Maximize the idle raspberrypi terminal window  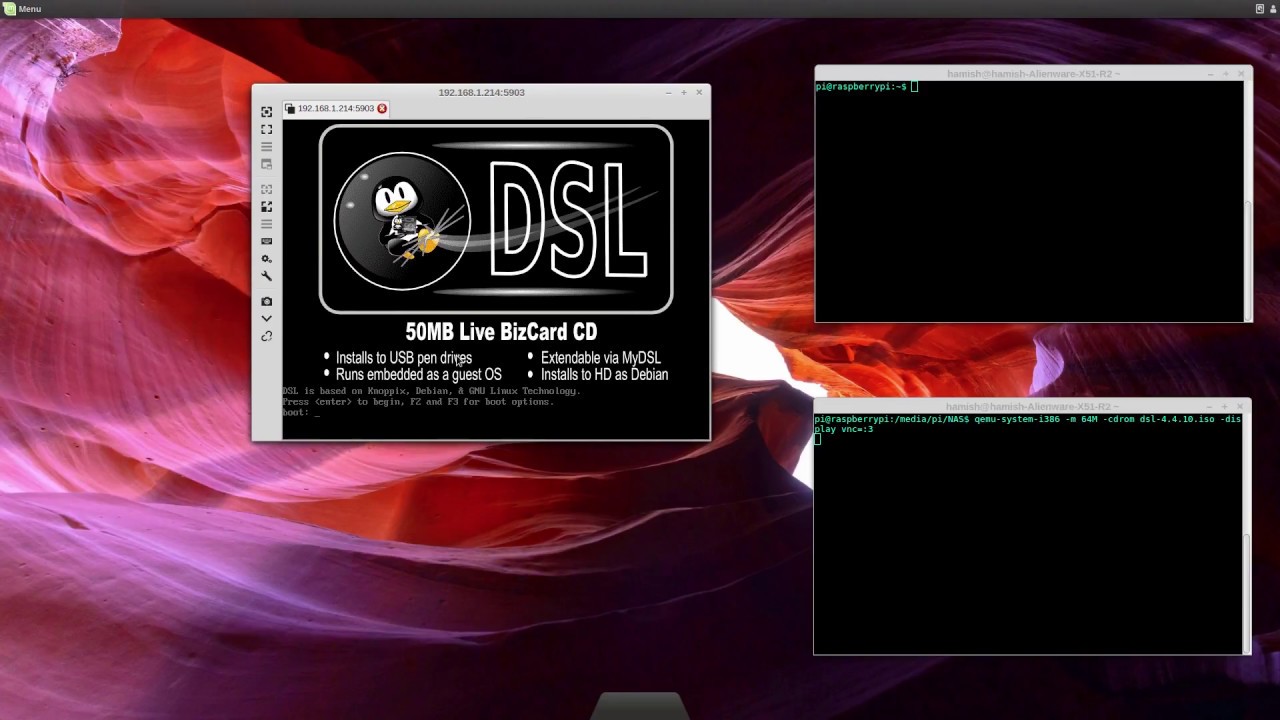coord(1226,74)
